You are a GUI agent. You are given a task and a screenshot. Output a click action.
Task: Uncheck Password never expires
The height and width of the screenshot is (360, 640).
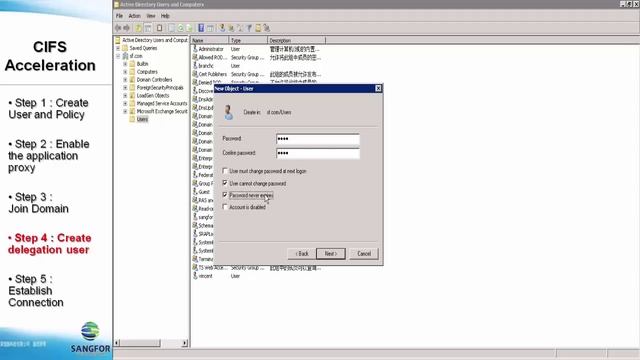(x=225, y=195)
